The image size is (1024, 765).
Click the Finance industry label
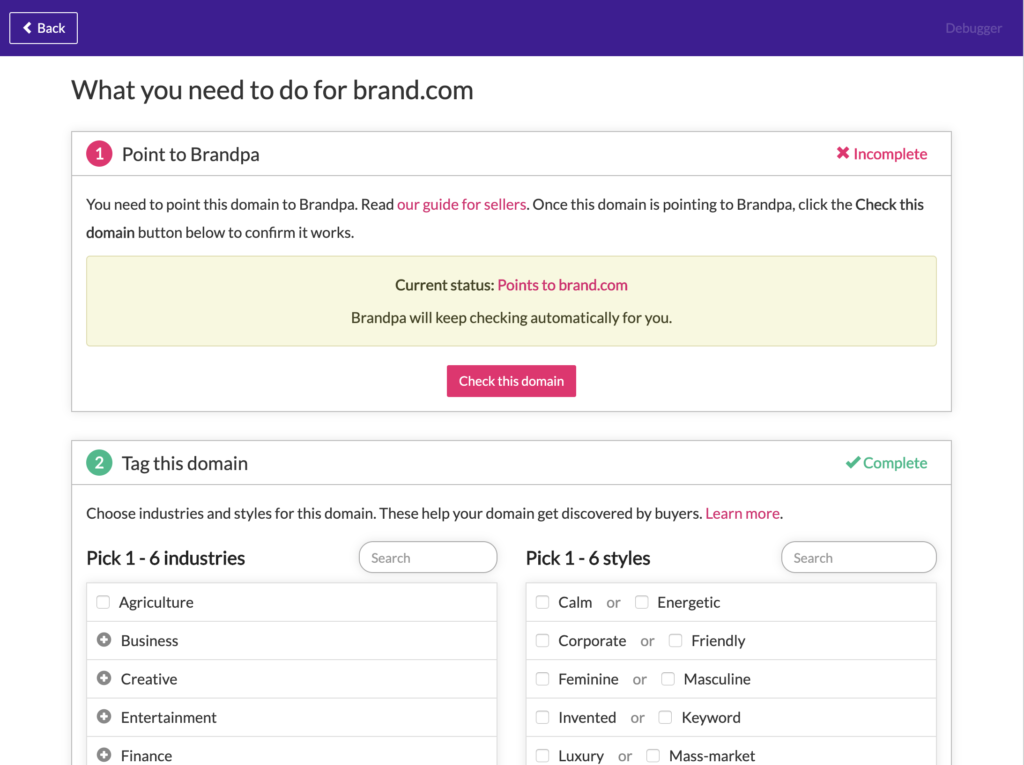[146, 756]
